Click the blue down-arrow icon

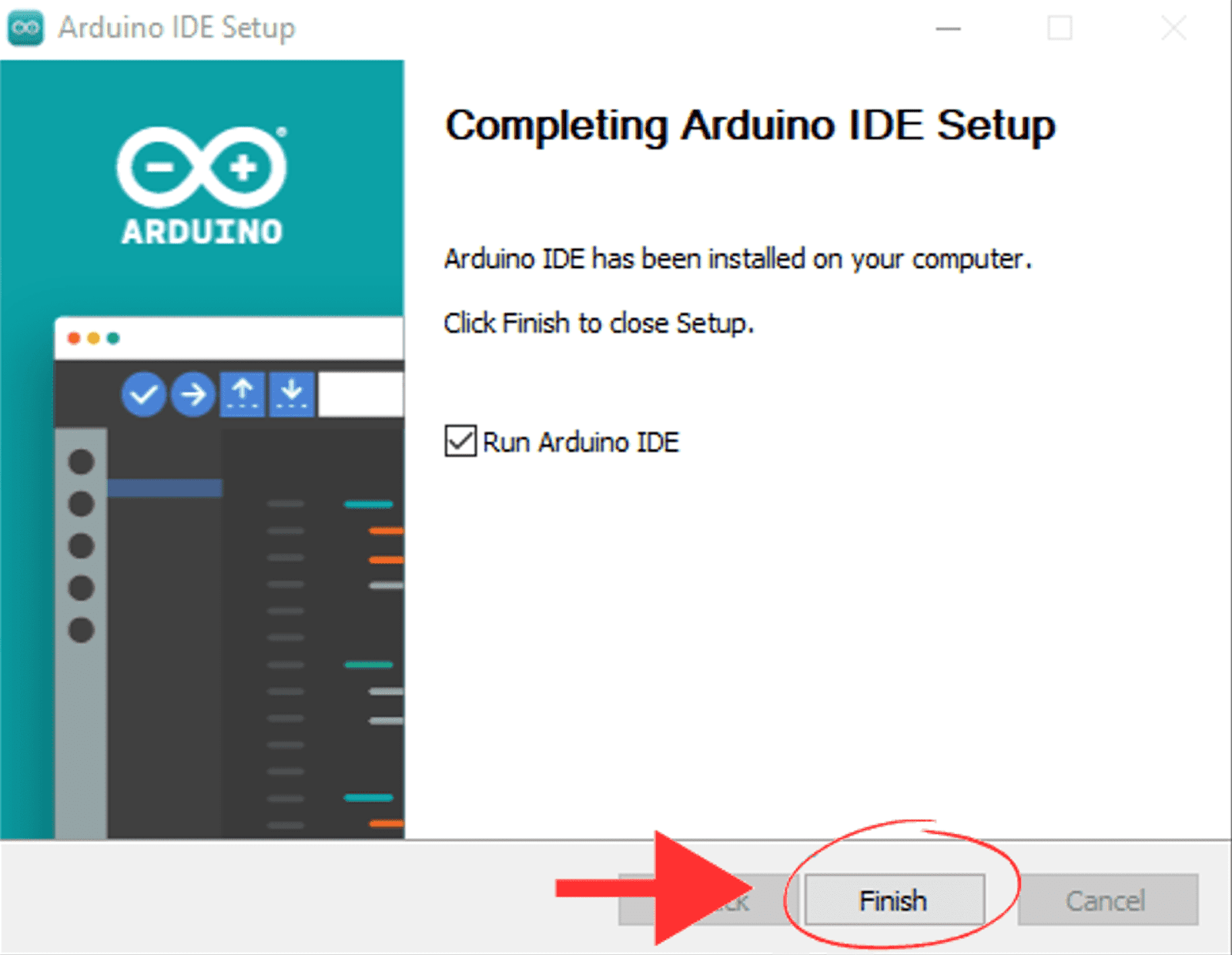(x=292, y=394)
